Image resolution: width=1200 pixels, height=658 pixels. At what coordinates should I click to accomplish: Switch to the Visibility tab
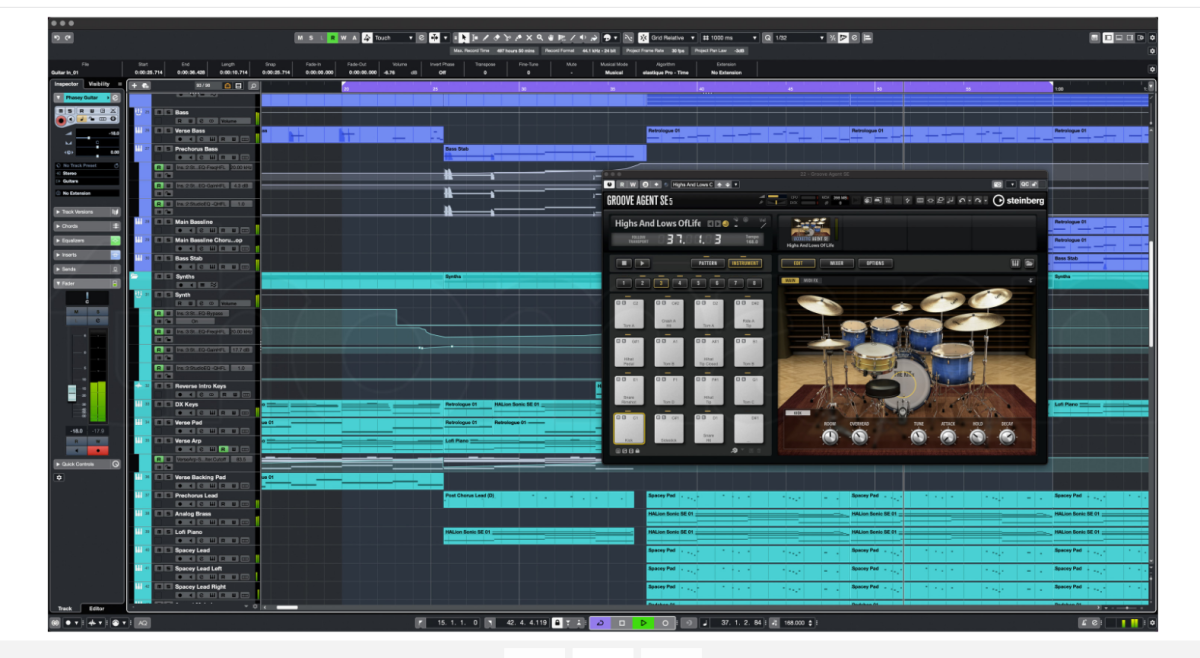coord(99,84)
